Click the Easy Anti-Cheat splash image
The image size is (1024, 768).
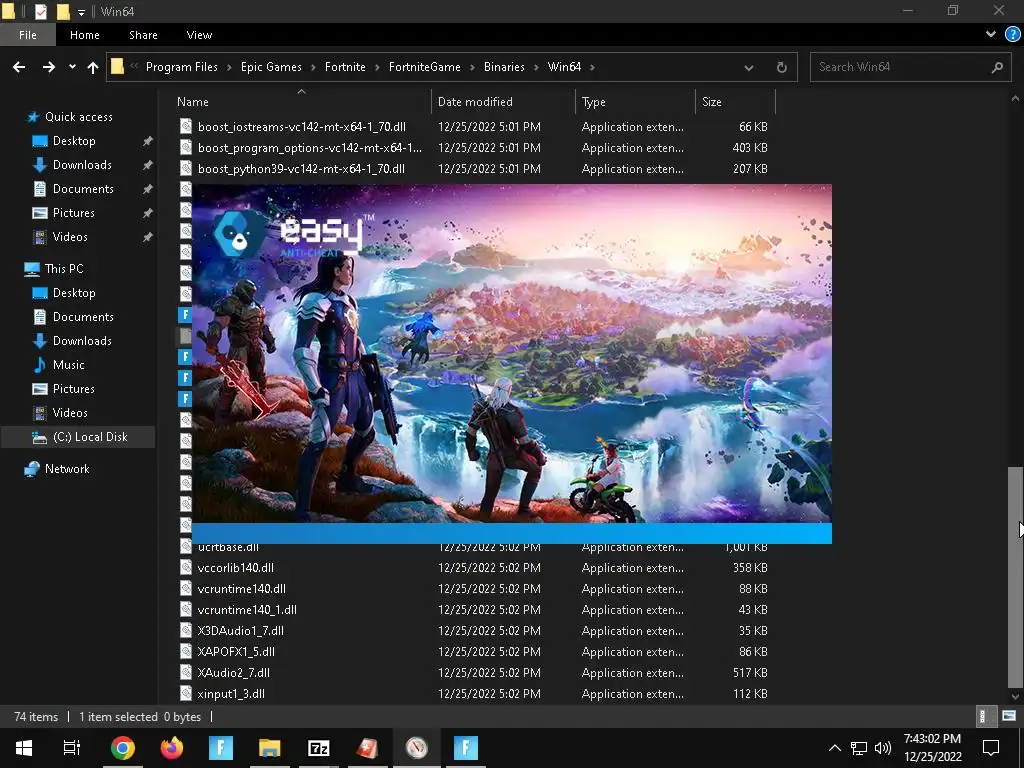point(511,353)
